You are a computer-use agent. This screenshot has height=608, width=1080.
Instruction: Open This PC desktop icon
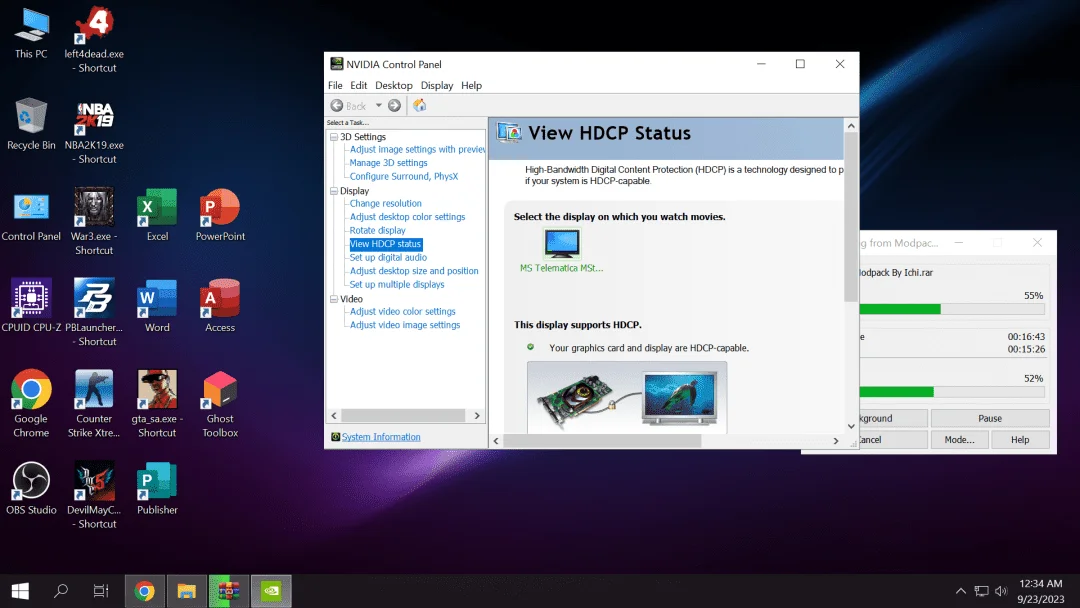pos(31,34)
